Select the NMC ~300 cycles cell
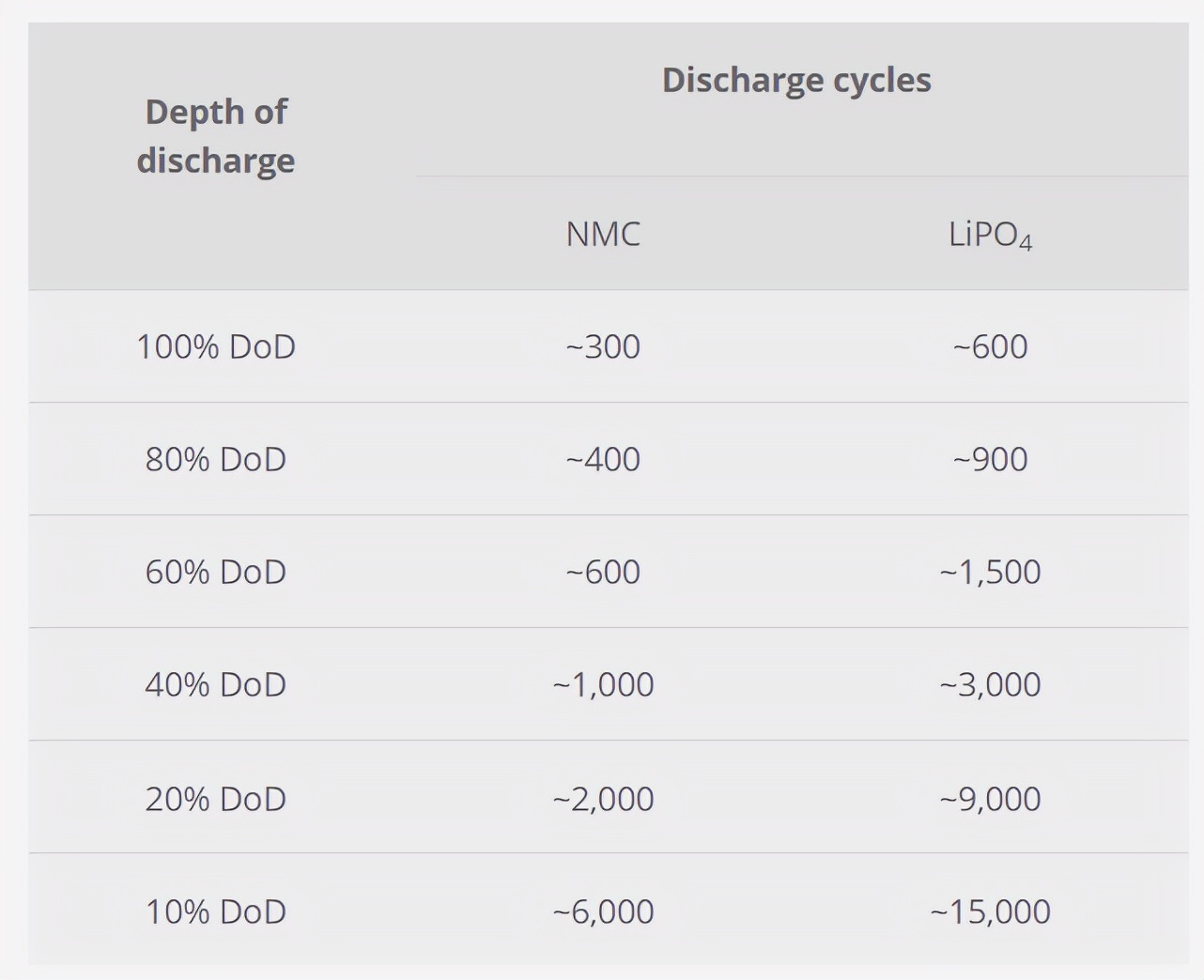1204x980 pixels. click(603, 346)
